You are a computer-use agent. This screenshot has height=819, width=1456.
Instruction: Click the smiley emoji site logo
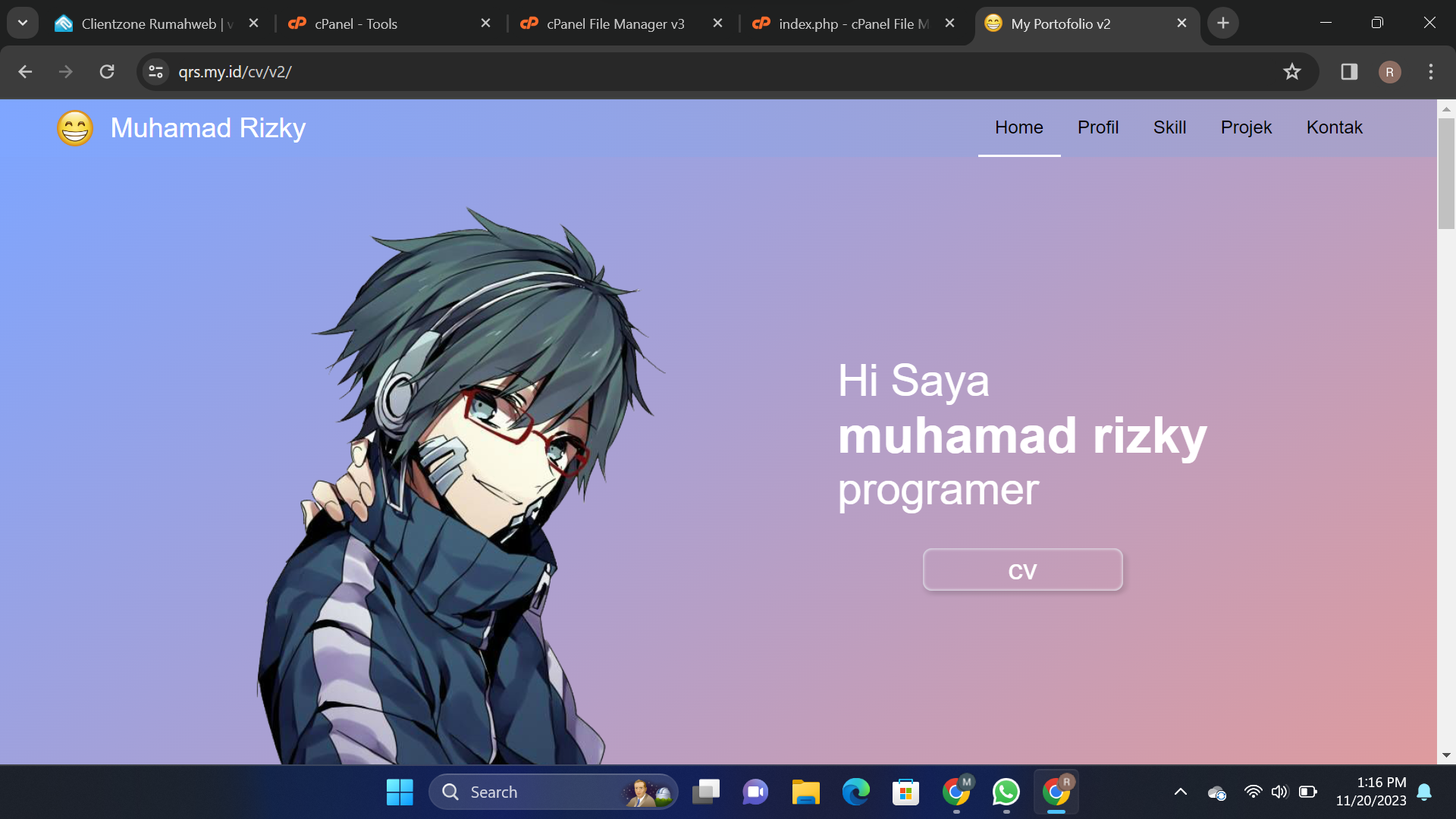click(75, 128)
